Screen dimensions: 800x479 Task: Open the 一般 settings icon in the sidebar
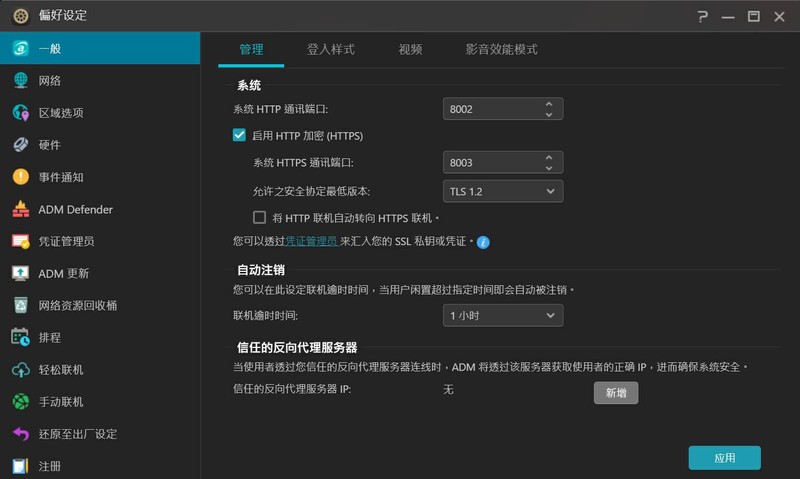tap(20, 48)
